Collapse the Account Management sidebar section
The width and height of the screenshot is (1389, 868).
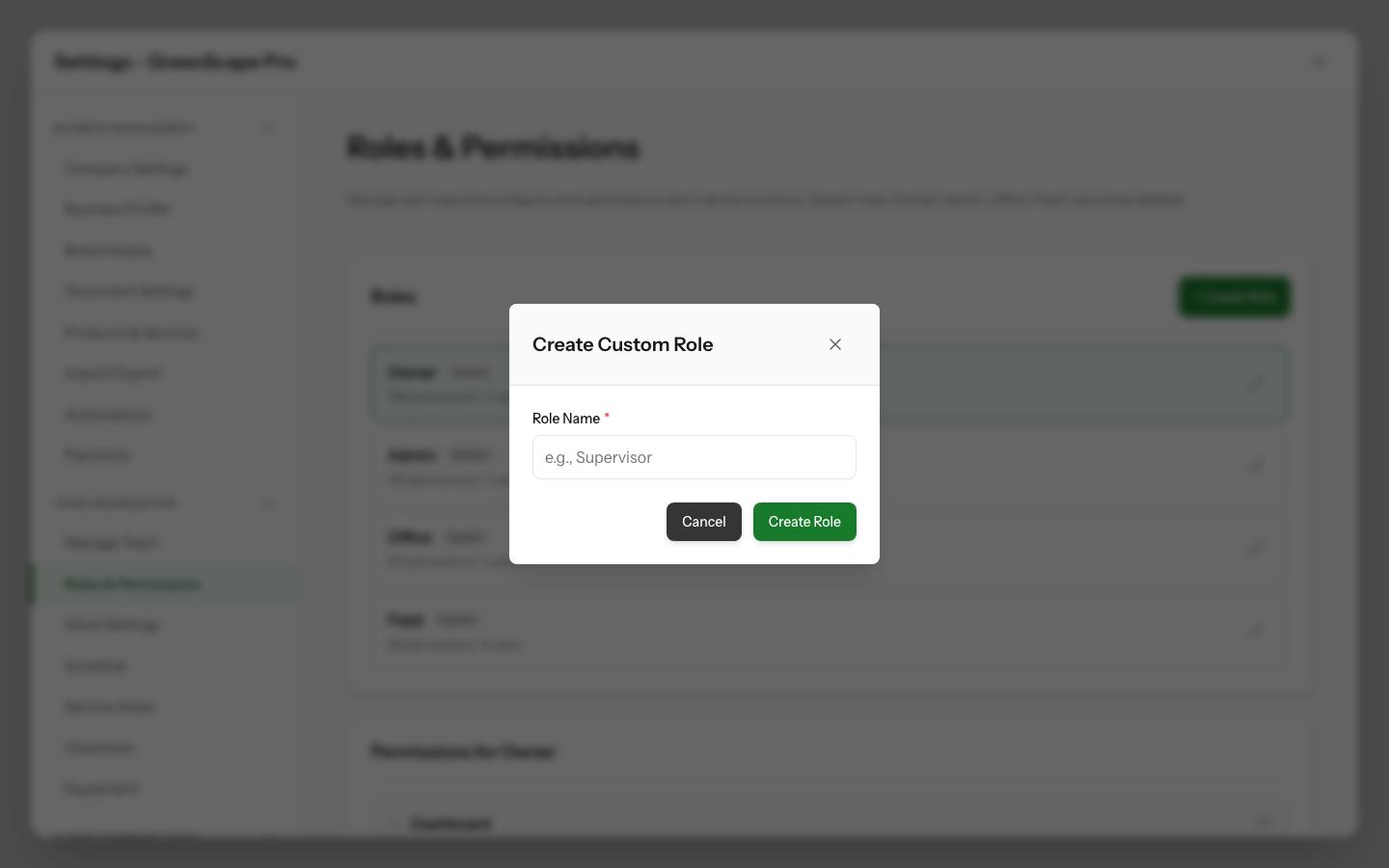click(x=269, y=127)
